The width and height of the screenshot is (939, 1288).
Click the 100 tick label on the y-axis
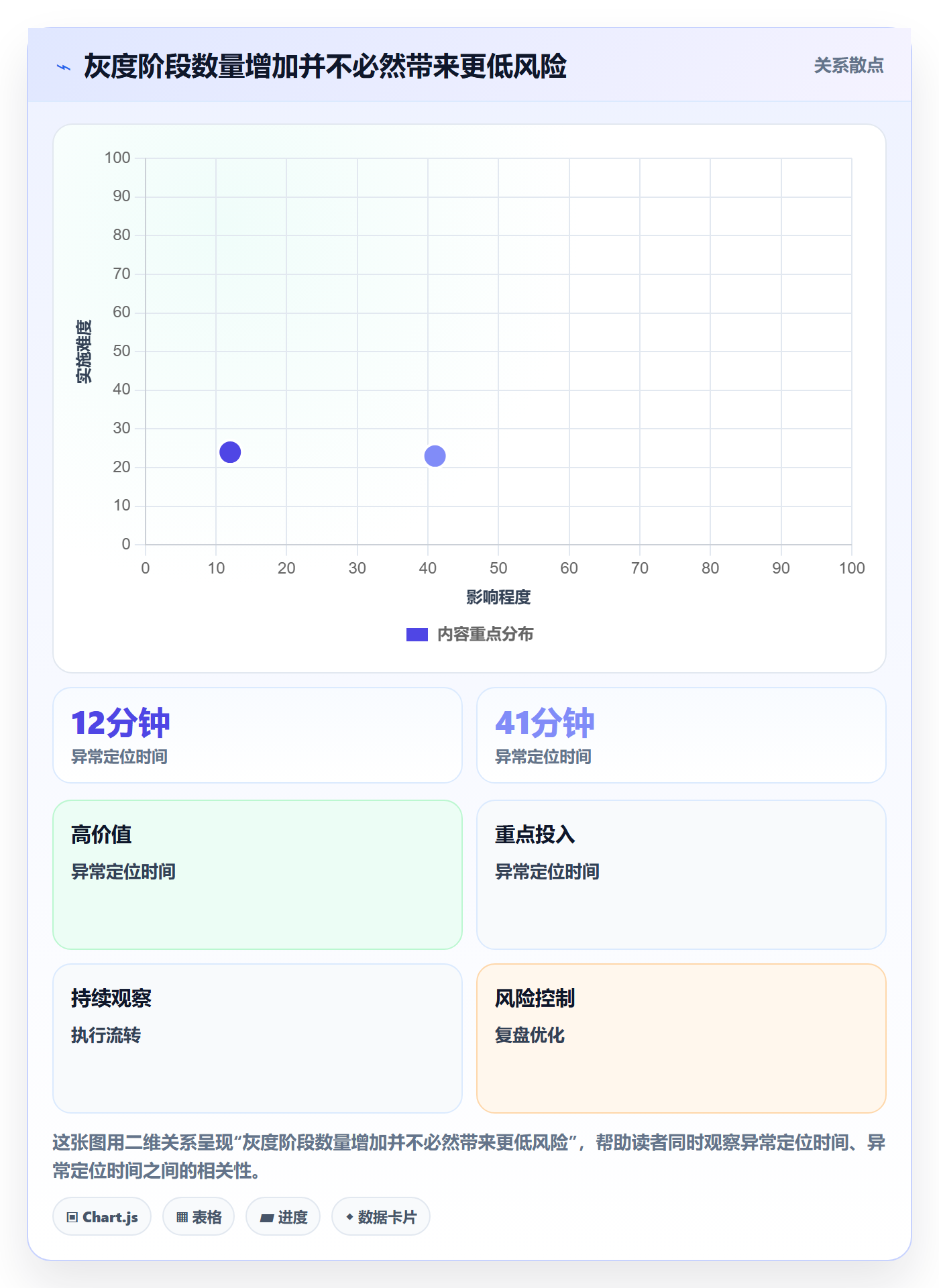[117, 158]
